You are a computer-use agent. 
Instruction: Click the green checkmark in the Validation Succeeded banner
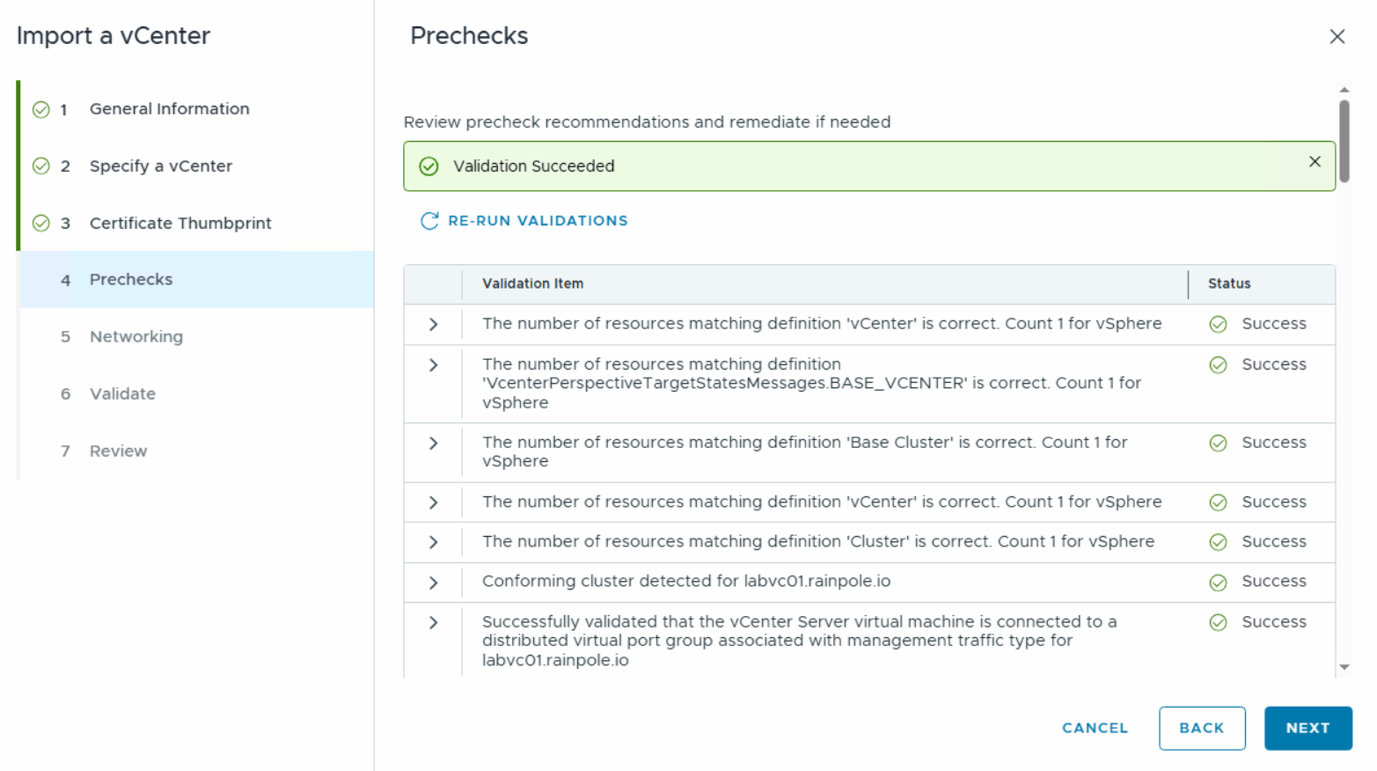429,166
